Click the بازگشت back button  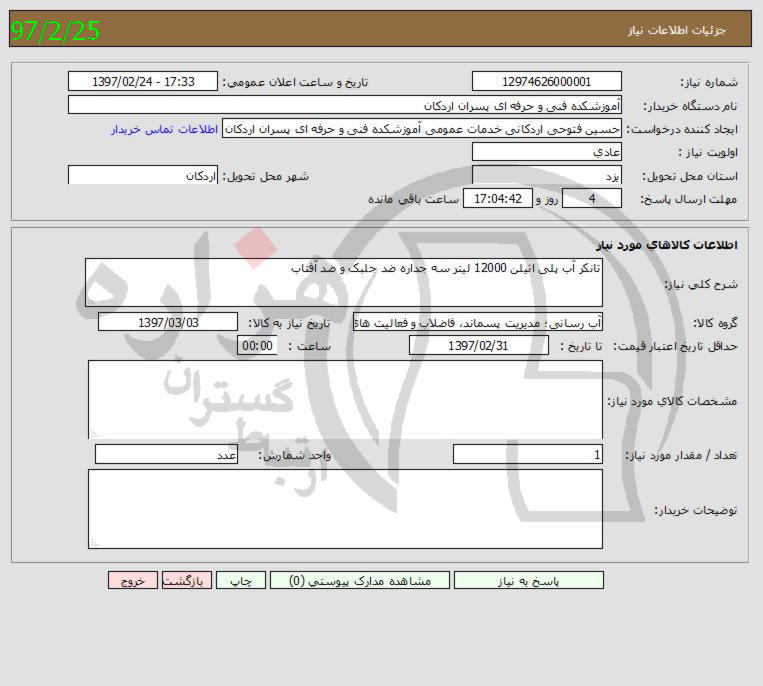tap(186, 581)
